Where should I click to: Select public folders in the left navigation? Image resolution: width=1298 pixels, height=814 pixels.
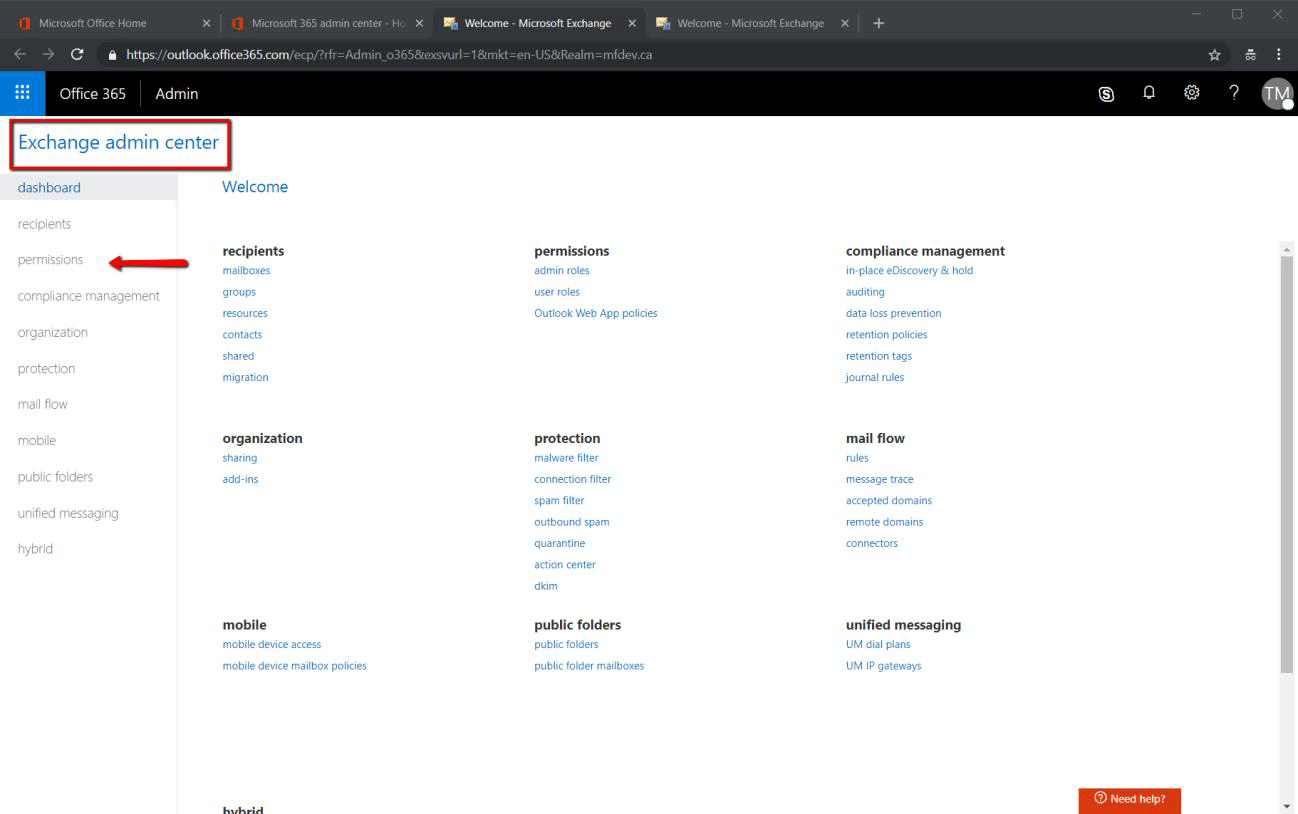pyautogui.click(x=55, y=477)
